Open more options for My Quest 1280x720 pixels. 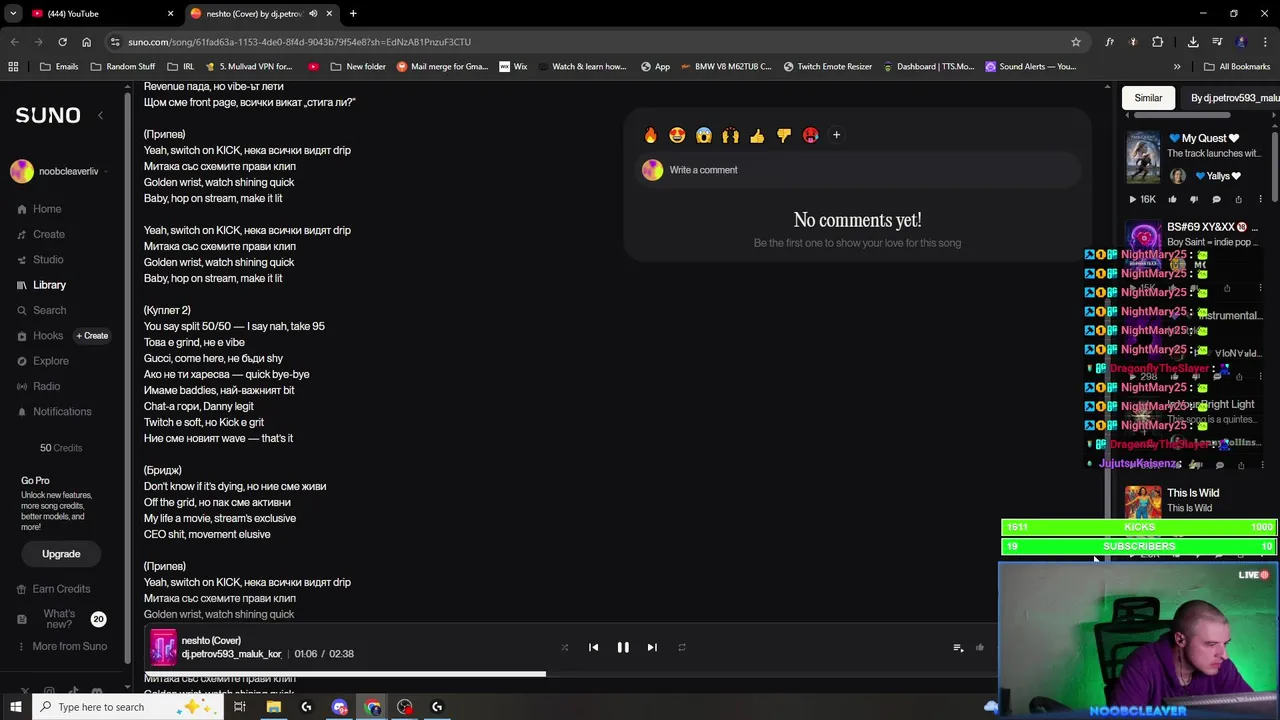tap(1260, 199)
